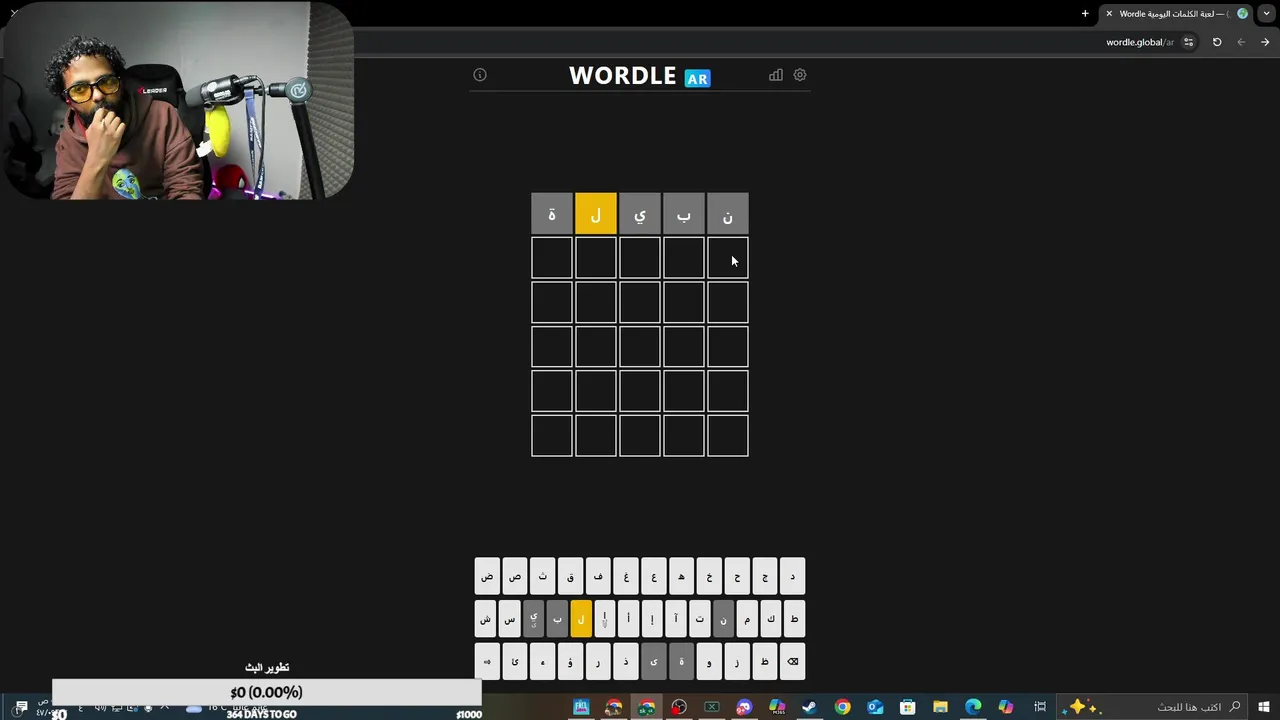1280x720 pixels.
Task: Tap the ك key
Action: [x=770, y=619]
